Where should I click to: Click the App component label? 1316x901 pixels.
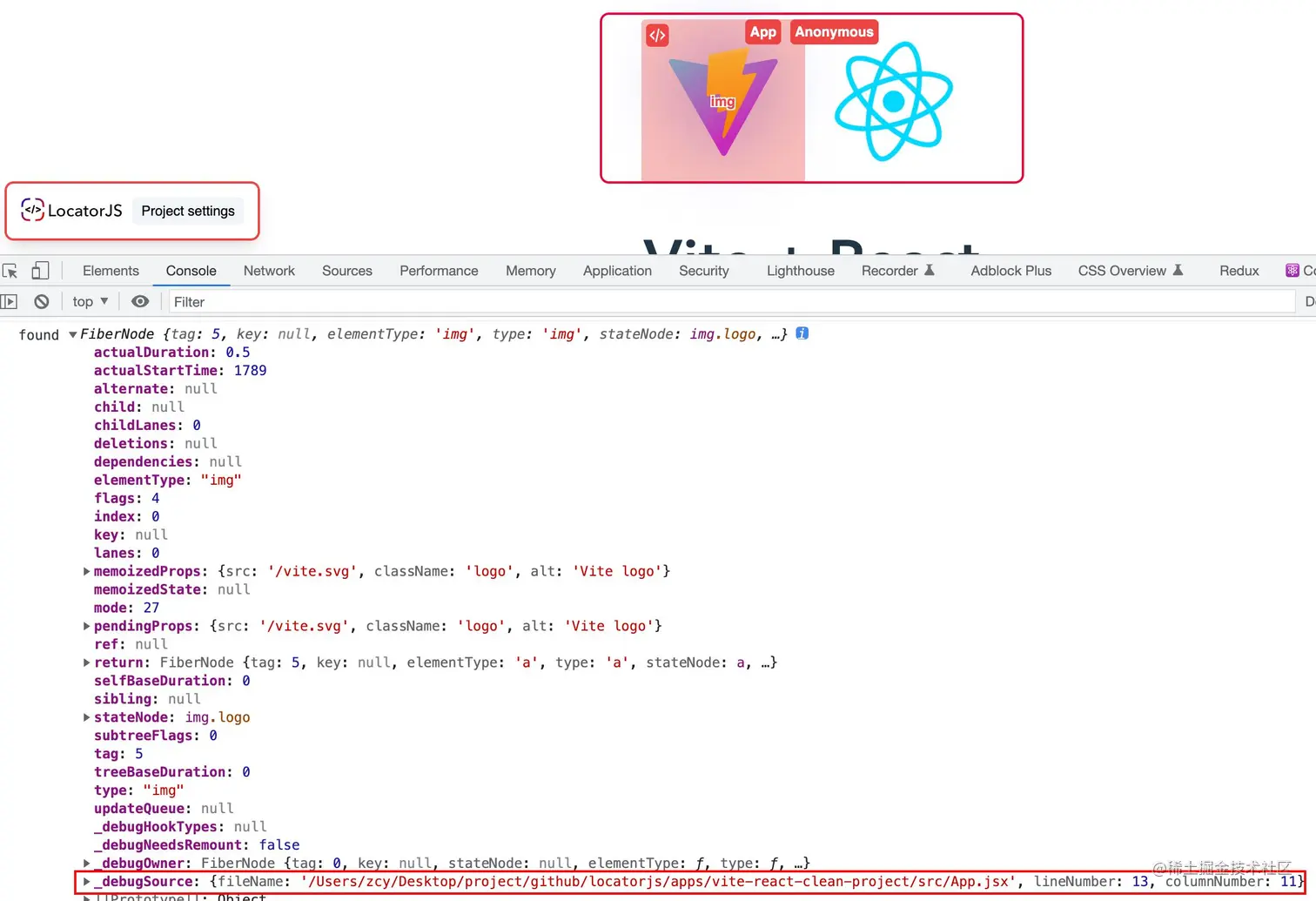click(x=763, y=32)
